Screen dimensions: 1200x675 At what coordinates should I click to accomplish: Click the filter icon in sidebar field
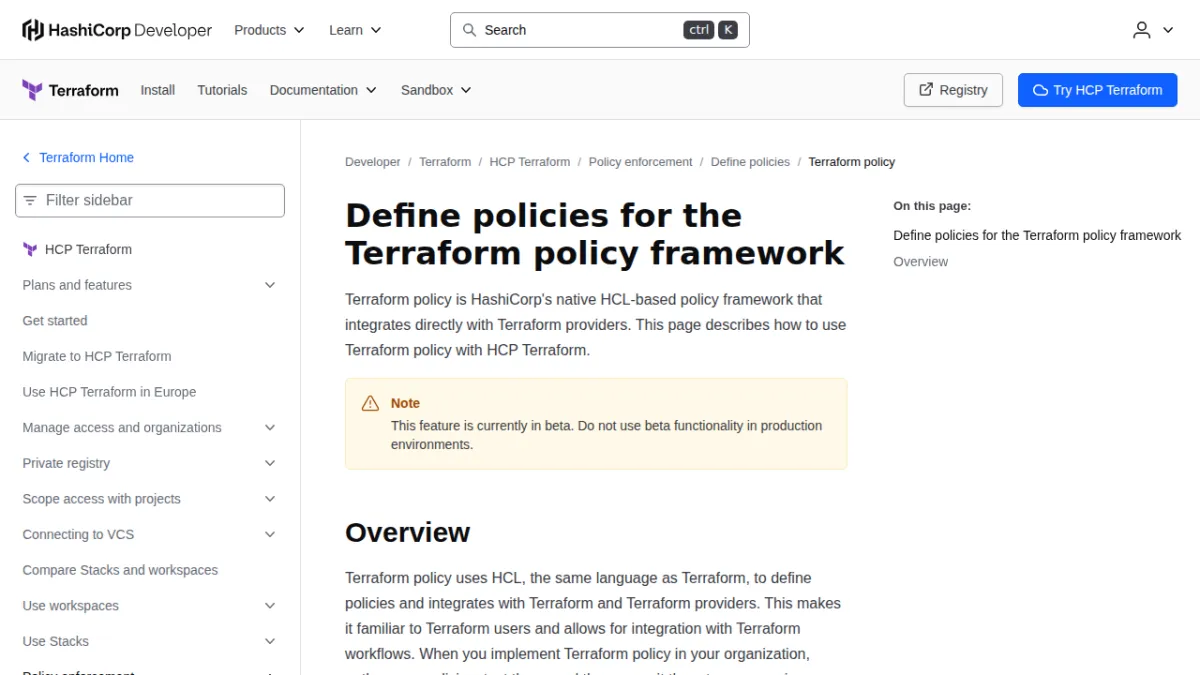tap(30, 200)
